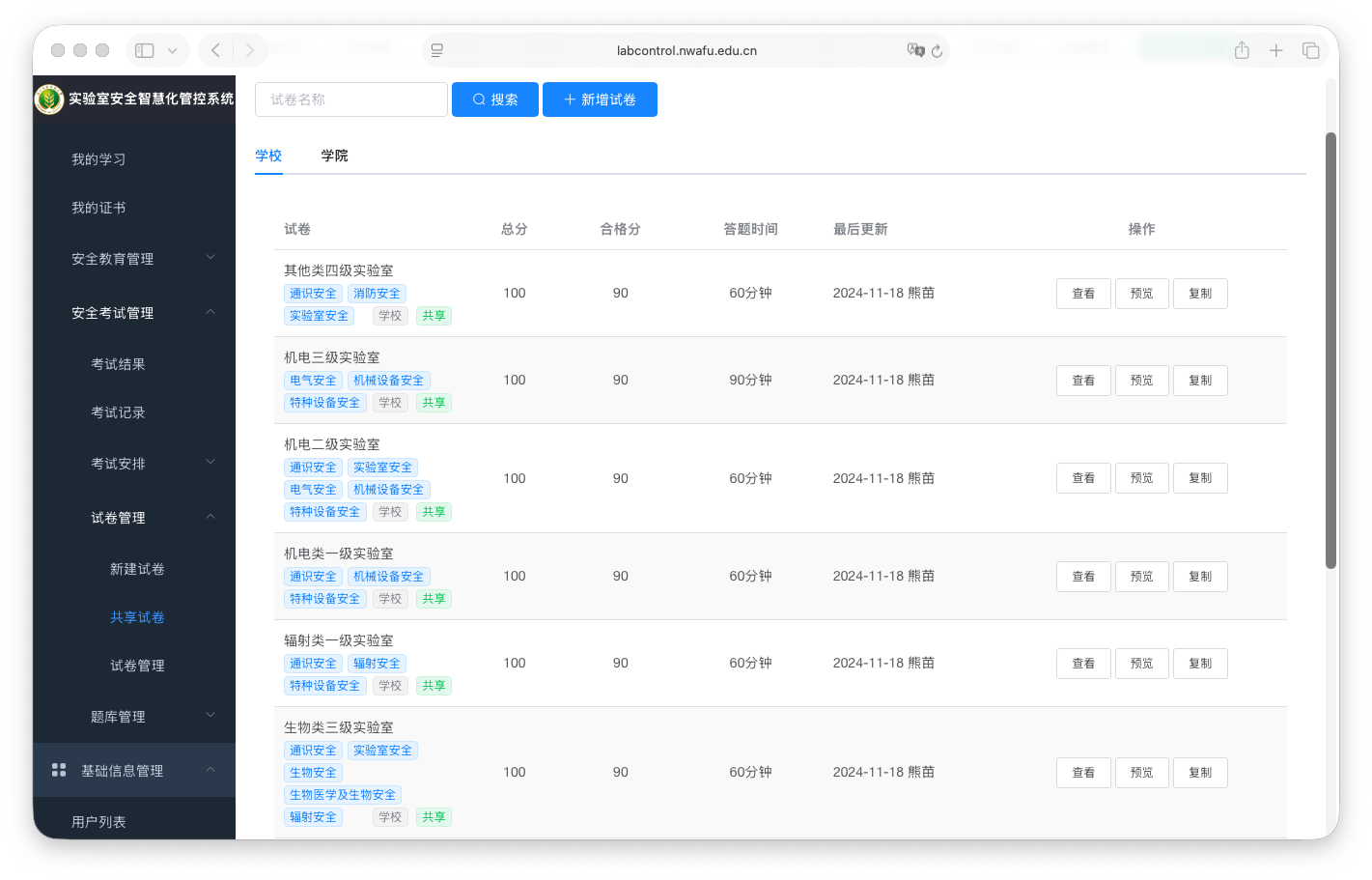Click 查看 for 生物类三级实验室

(x=1083, y=773)
